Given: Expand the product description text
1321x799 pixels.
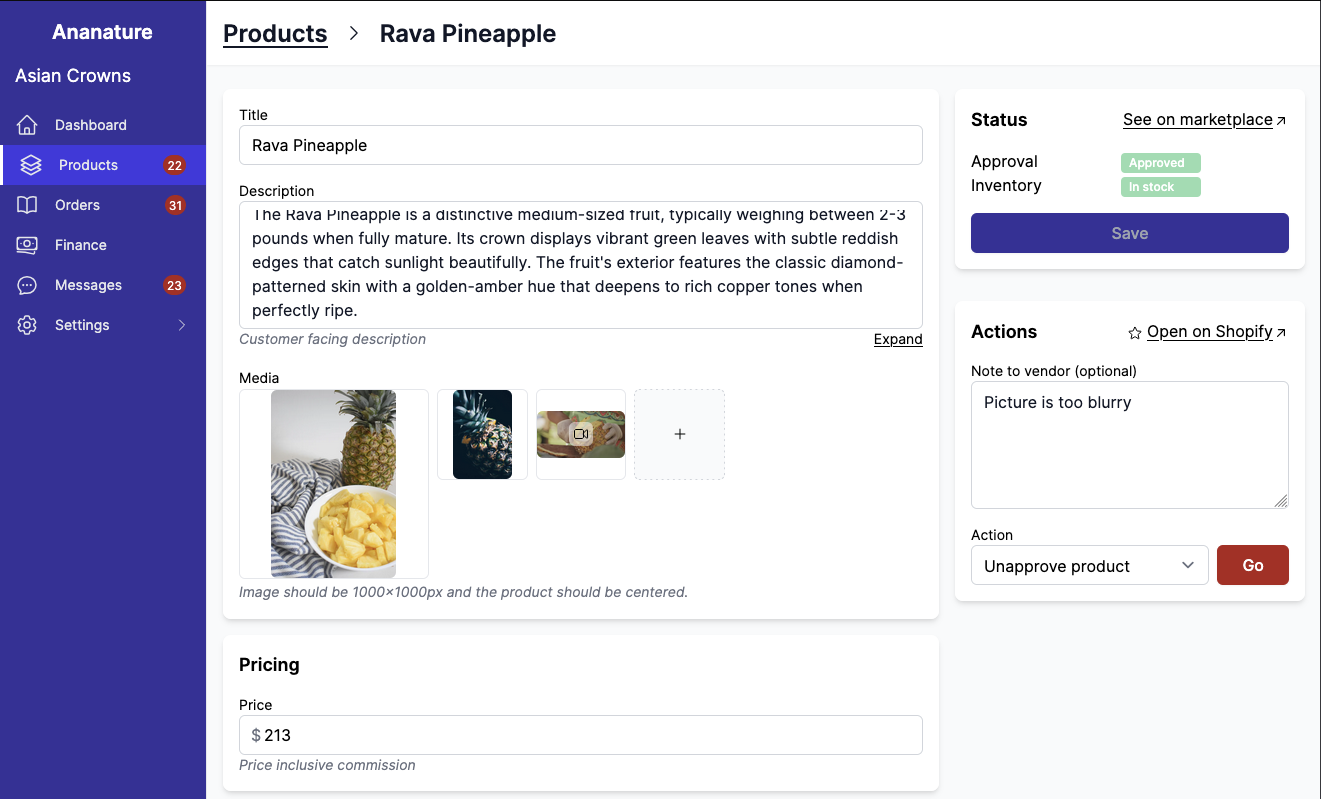Looking at the screenshot, I should 898,339.
